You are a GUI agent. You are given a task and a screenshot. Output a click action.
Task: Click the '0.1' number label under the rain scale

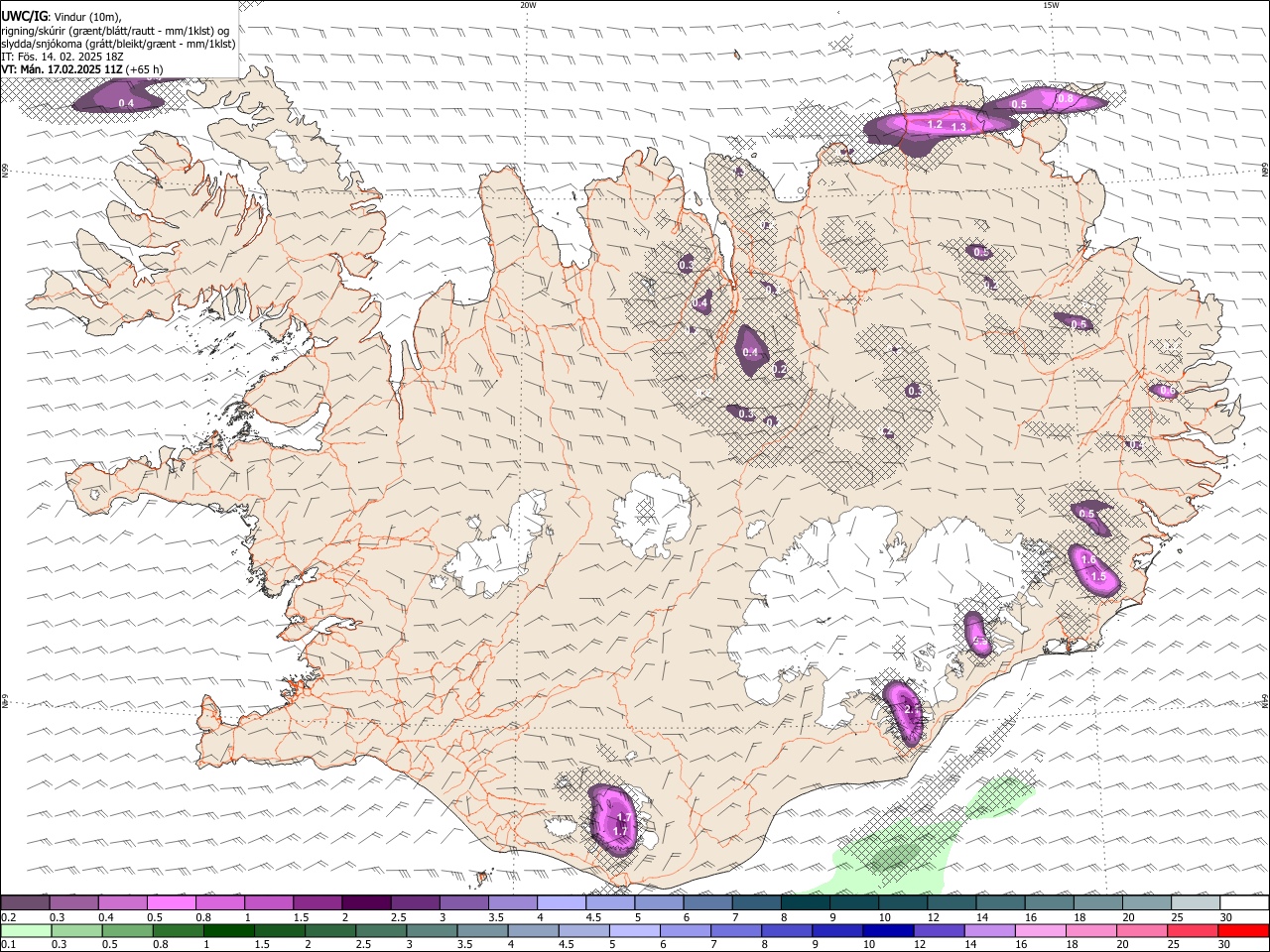[x=8, y=944]
